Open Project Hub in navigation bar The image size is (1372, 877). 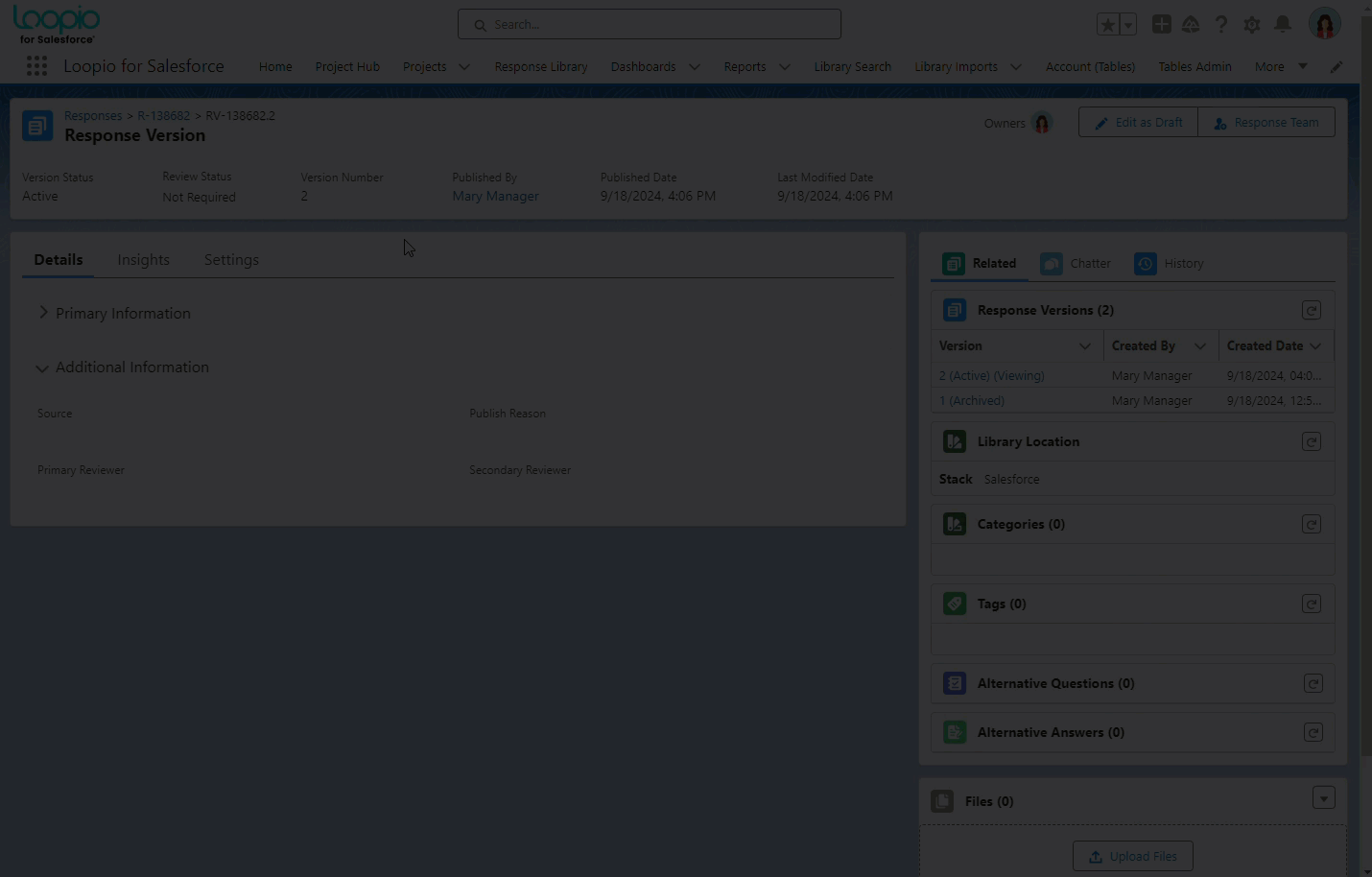(x=347, y=67)
